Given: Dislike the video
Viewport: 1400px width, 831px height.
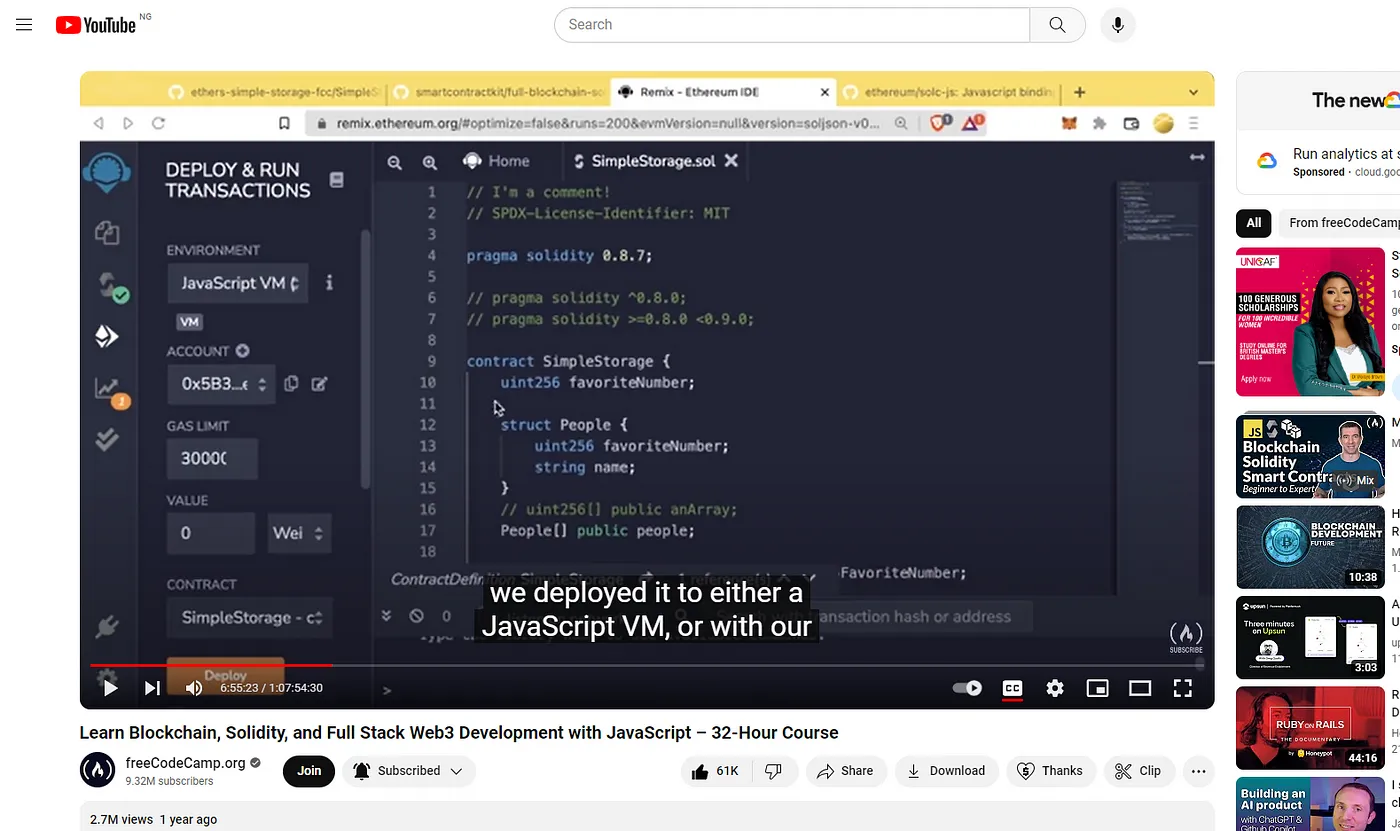Looking at the screenshot, I should [x=773, y=771].
